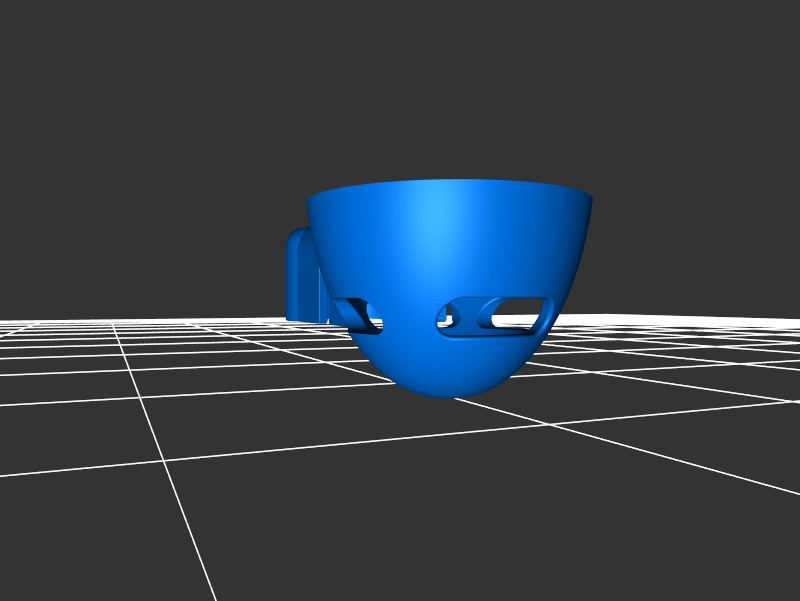The height and width of the screenshot is (601, 800).
Task: Click the grid floor below the bowl
Action: (x=450, y=470)
